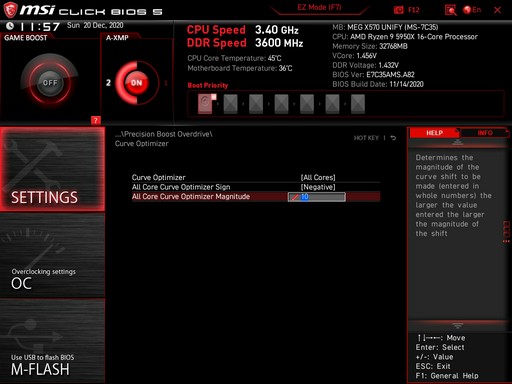Select the fifth boot priority device slot

[307, 104]
